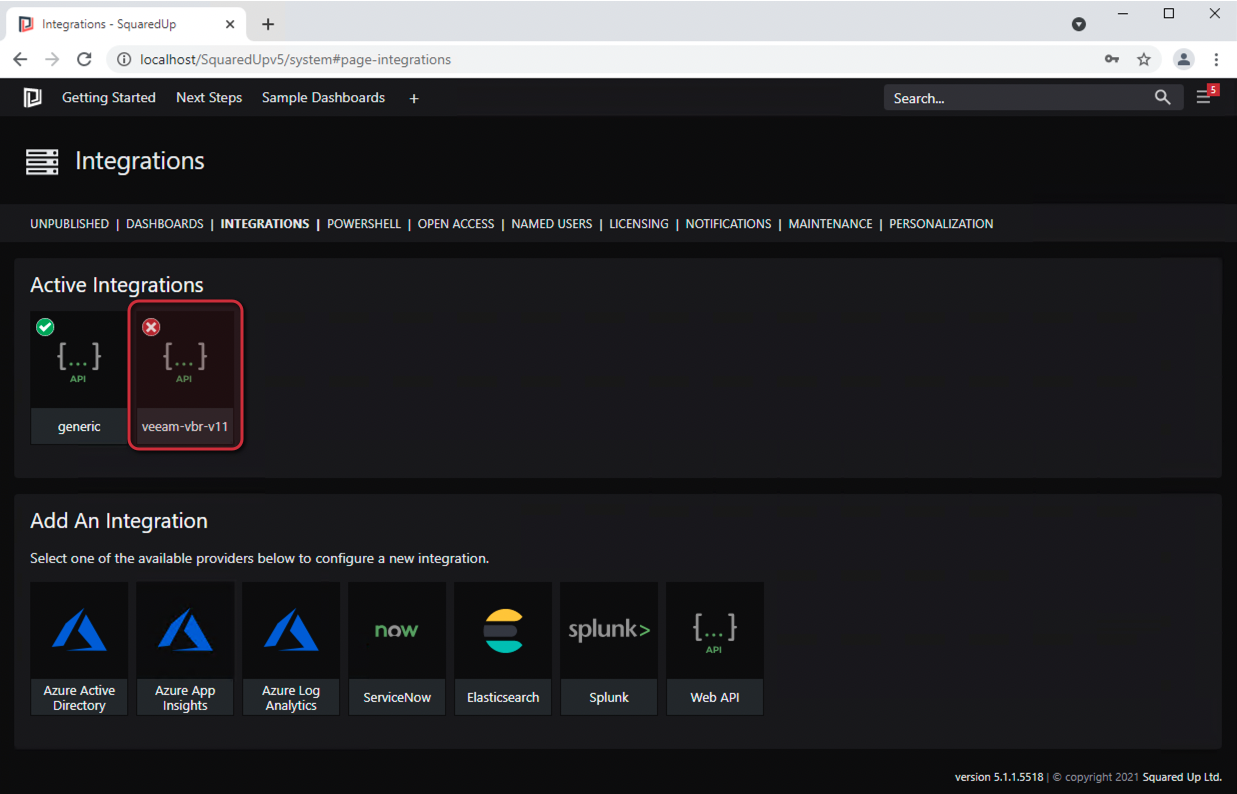Screen dimensions: 1237x794
Task: Click the browser back arrow
Action: coord(20,59)
